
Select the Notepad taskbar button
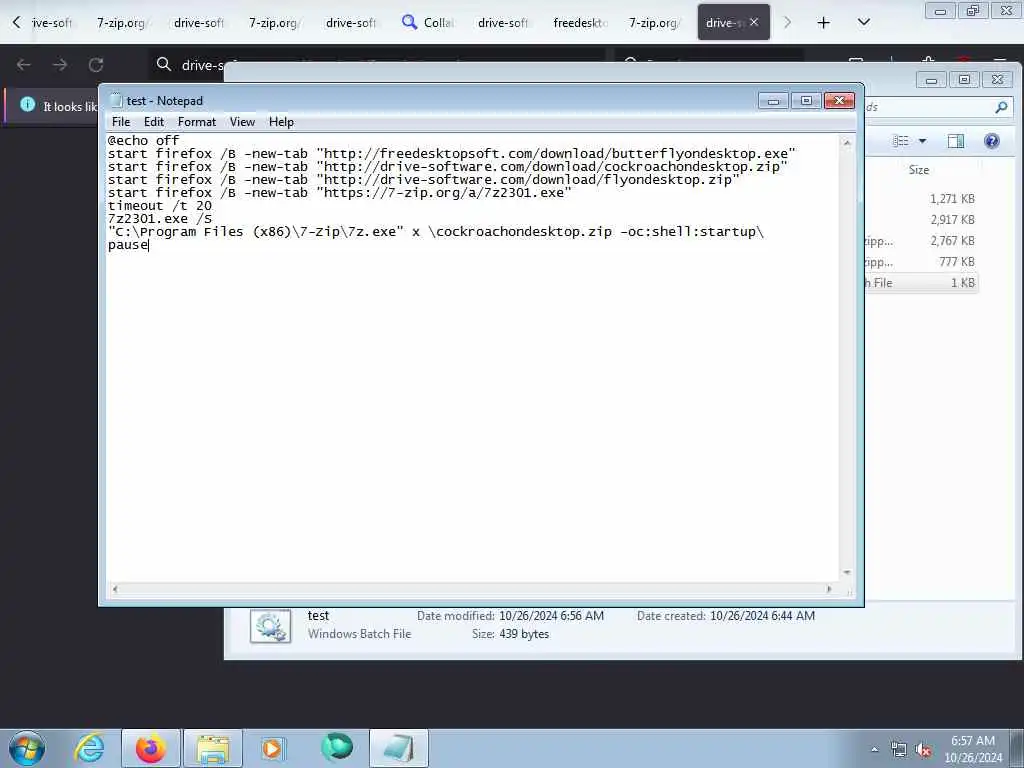click(x=398, y=748)
